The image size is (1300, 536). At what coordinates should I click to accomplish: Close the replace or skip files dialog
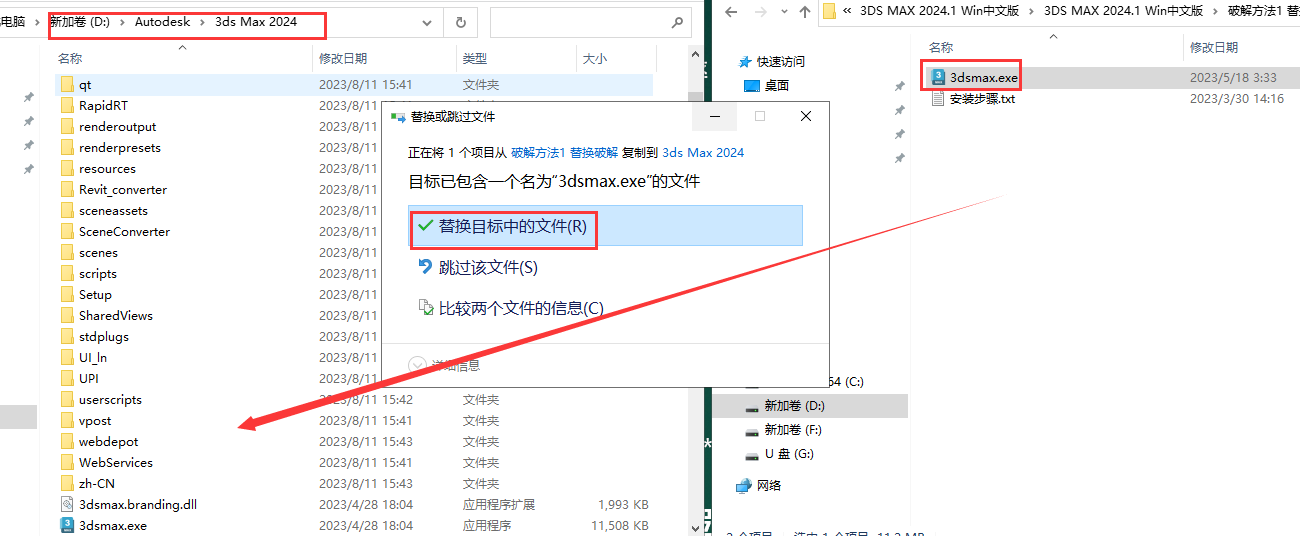pyautogui.click(x=806, y=117)
